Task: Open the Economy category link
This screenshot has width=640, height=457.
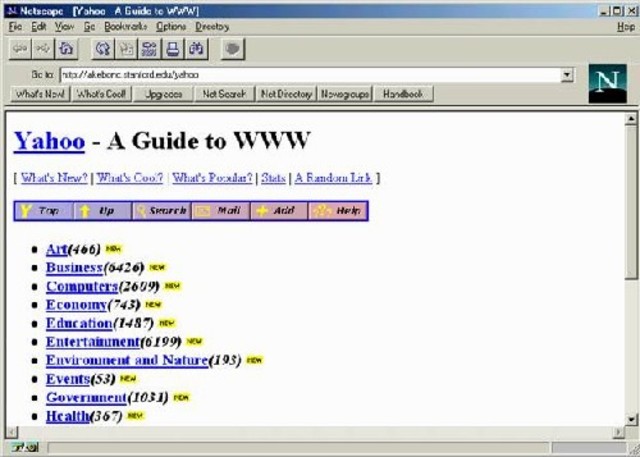Action: 76,305
